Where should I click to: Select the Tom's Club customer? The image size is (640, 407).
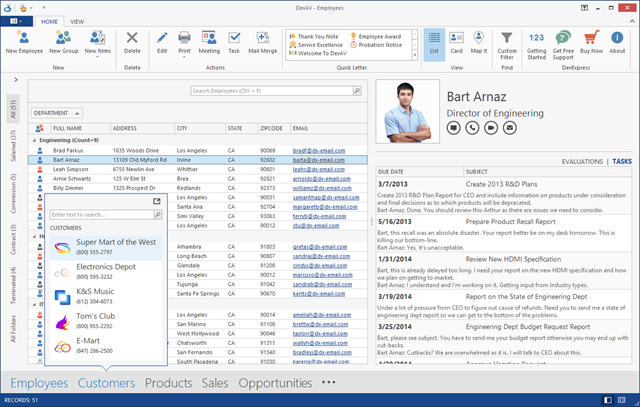pyautogui.click(x=106, y=320)
